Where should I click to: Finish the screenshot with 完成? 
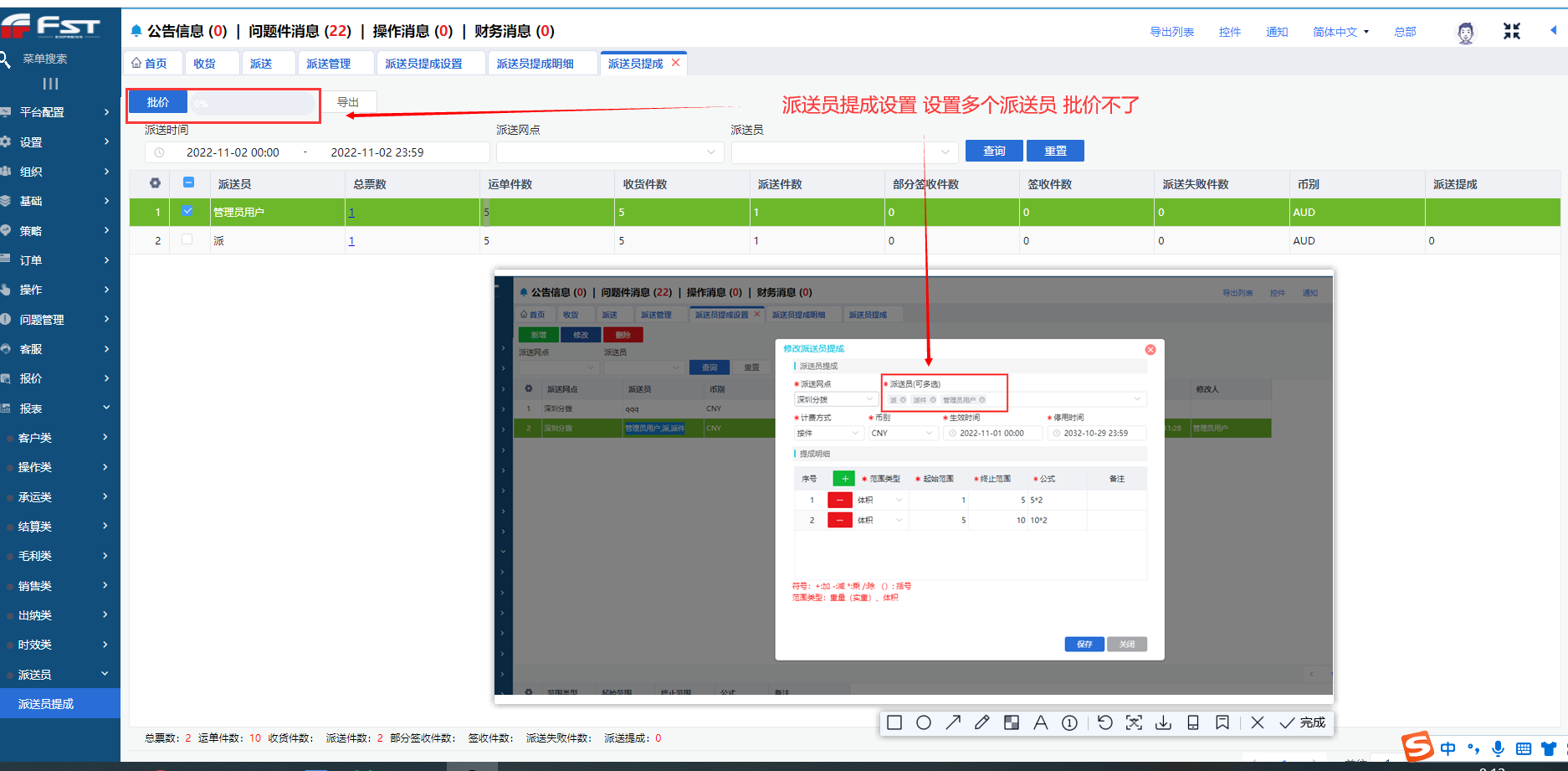pyautogui.click(x=1303, y=722)
